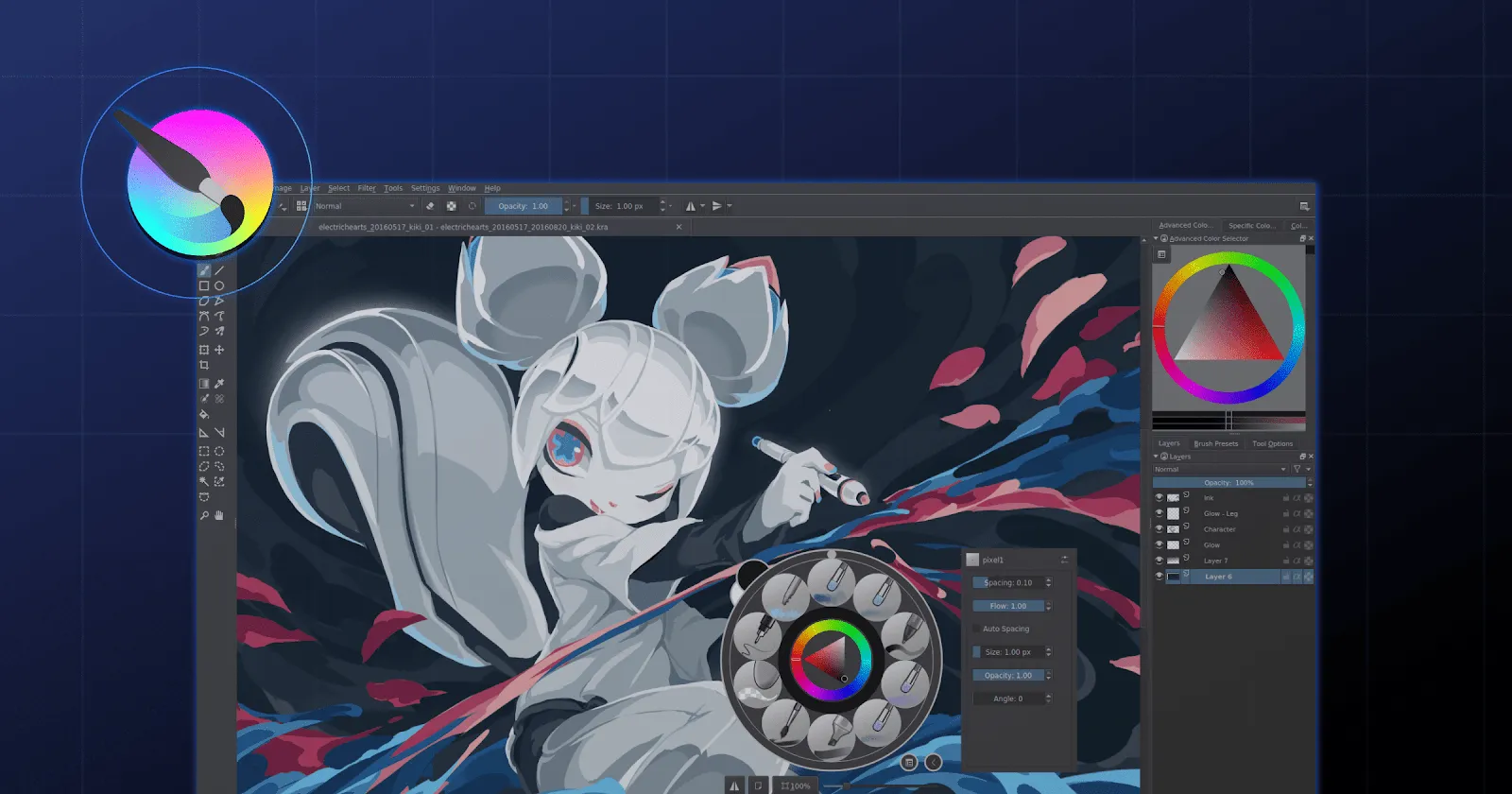Image resolution: width=1512 pixels, height=794 pixels.
Task: Open the Filter menu
Action: 367,188
